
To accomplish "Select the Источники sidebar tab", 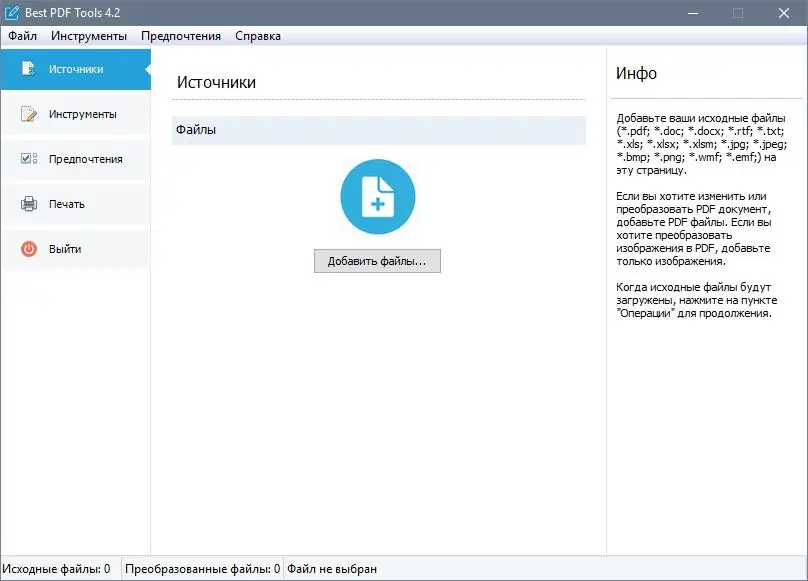I will coord(76,69).
